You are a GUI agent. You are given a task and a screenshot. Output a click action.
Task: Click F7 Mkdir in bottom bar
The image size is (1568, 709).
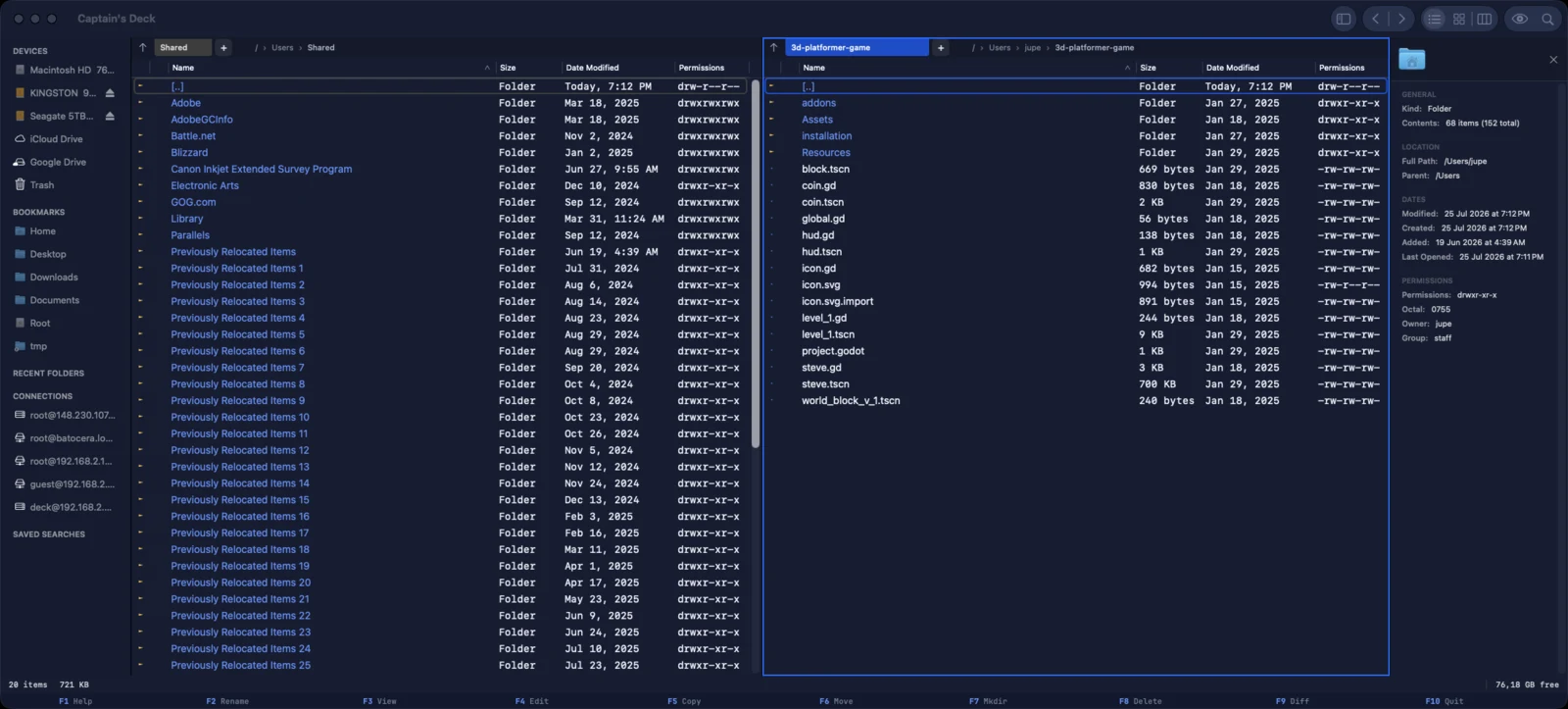(x=988, y=701)
